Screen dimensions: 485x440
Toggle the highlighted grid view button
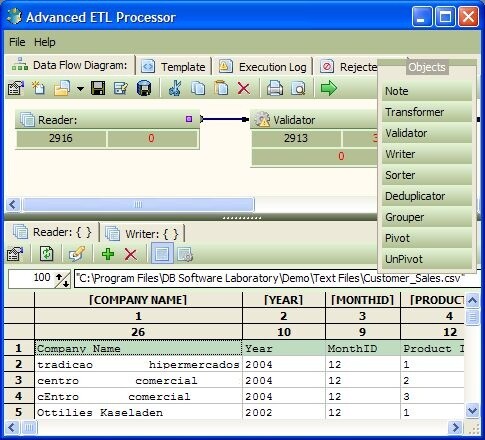[162, 254]
